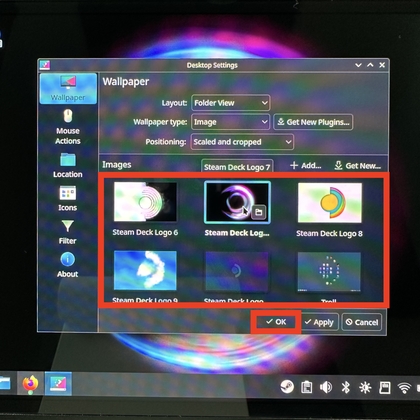The image size is (420, 420).
Task: Open the About category
Action: pyautogui.click(x=68, y=265)
